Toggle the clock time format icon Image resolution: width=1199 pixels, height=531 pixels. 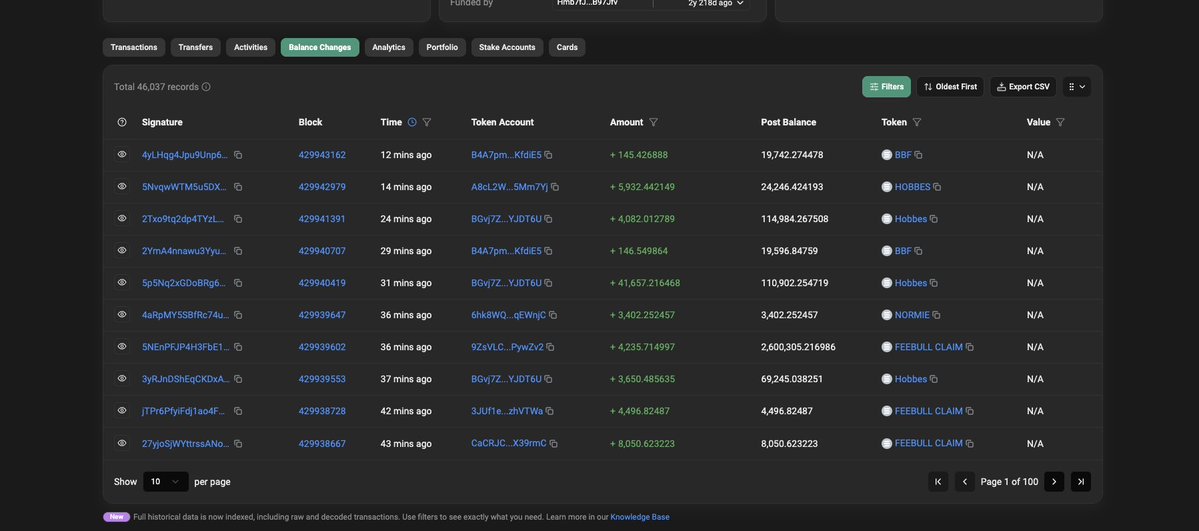[x=412, y=122]
